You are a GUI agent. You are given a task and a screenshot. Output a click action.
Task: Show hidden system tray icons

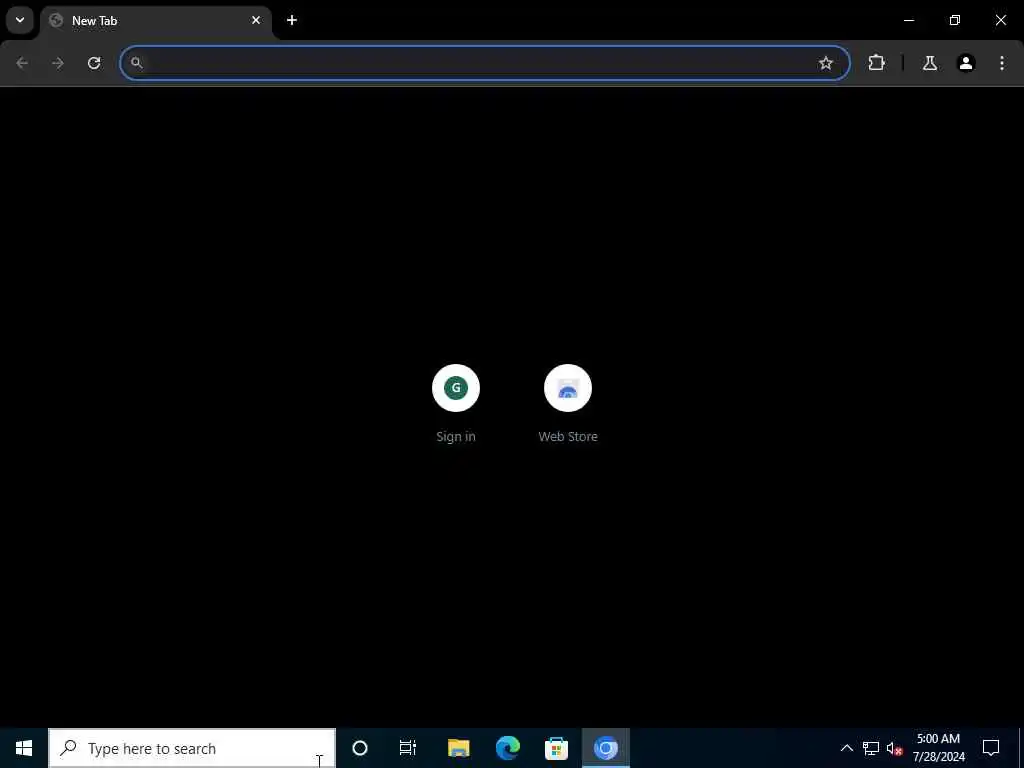pyautogui.click(x=846, y=748)
